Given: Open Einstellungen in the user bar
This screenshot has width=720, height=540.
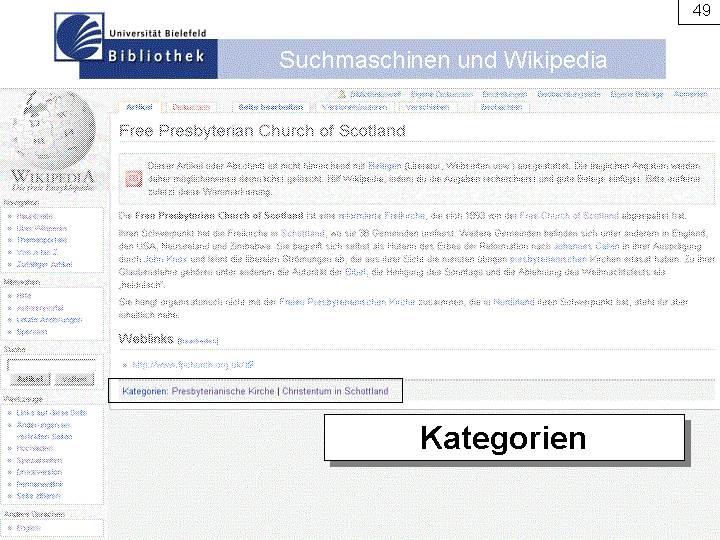Looking at the screenshot, I should [x=505, y=94].
